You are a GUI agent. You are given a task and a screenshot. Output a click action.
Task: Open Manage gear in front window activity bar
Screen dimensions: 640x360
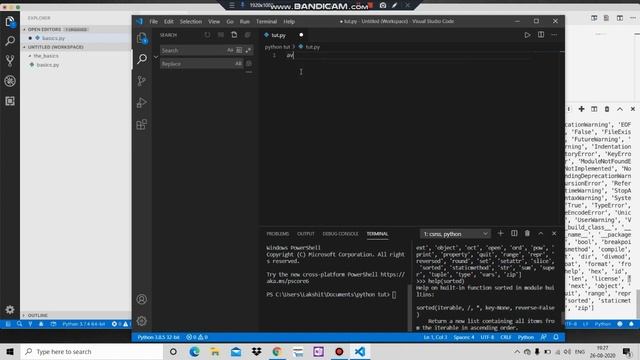click(x=142, y=321)
